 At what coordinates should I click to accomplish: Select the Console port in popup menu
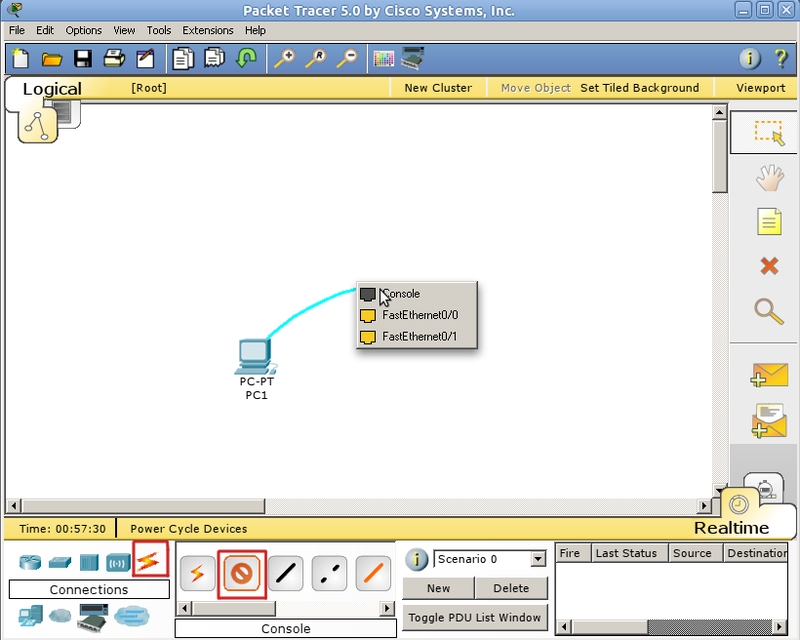(x=401, y=294)
